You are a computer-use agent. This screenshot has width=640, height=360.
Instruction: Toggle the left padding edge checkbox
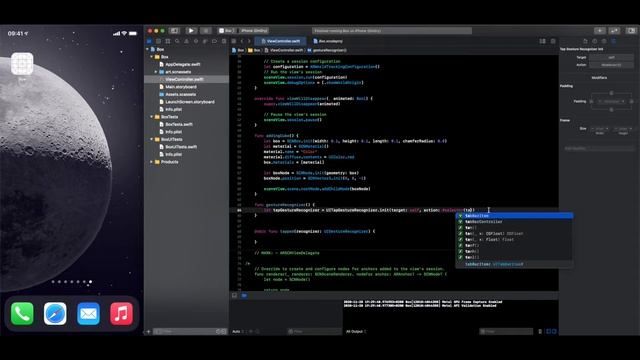pyautogui.click(x=591, y=101)
